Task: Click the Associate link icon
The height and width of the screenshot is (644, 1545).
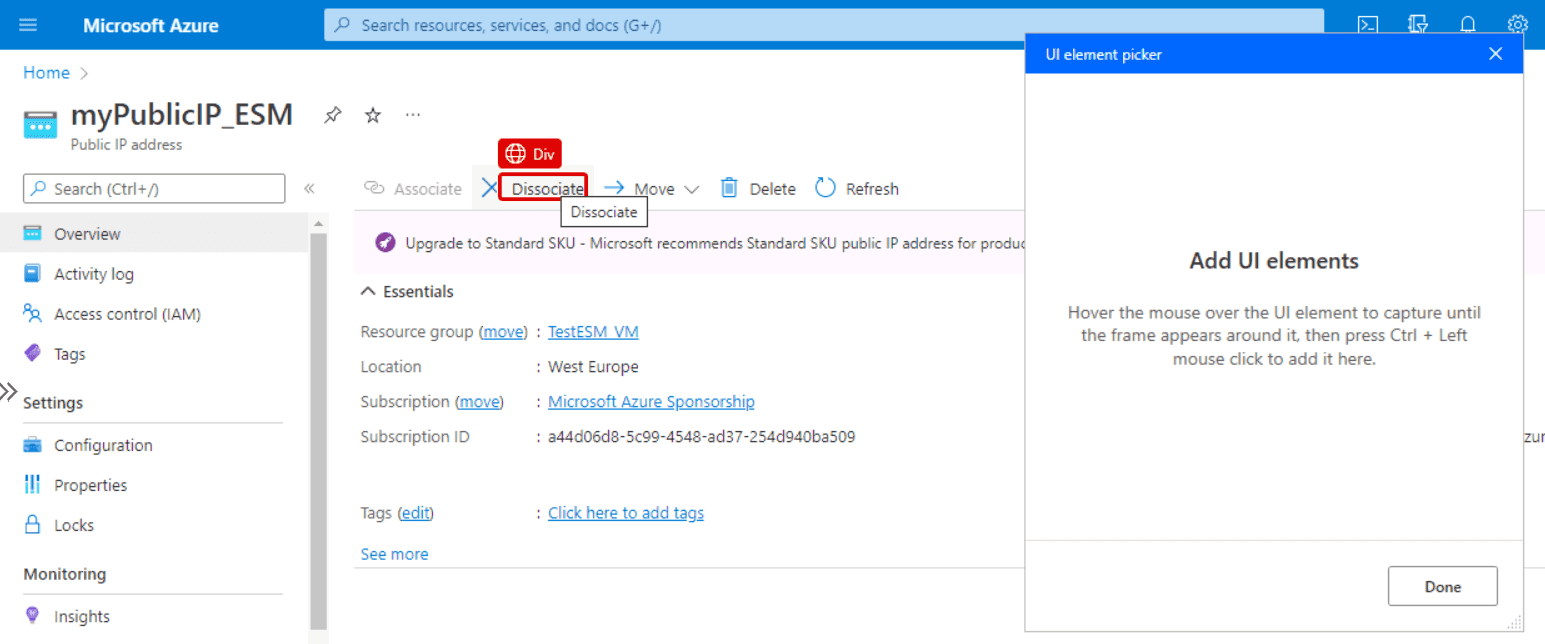Action: (x=375, y=188)
